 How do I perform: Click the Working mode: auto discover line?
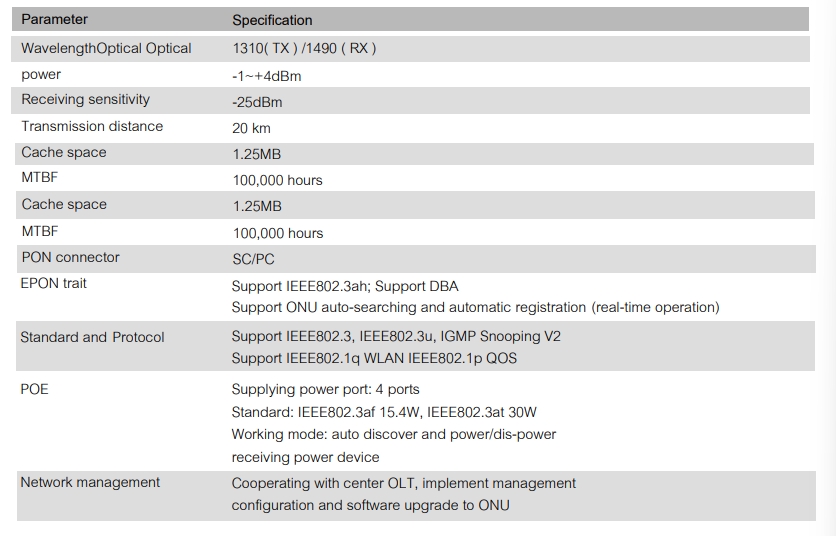[393, 434]
